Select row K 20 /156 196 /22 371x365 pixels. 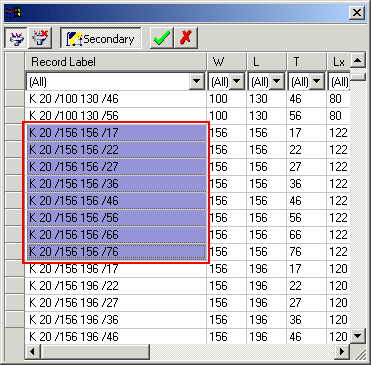tap(115, 286)
